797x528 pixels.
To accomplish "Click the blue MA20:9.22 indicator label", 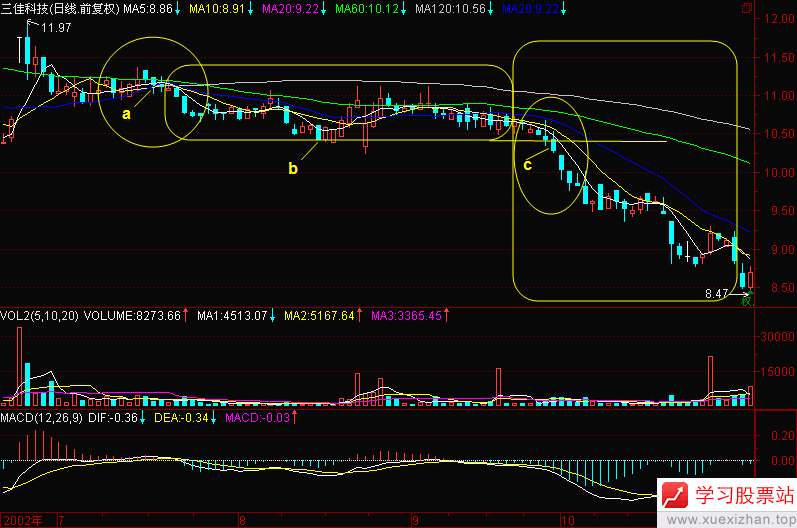I will click(531, 9).
